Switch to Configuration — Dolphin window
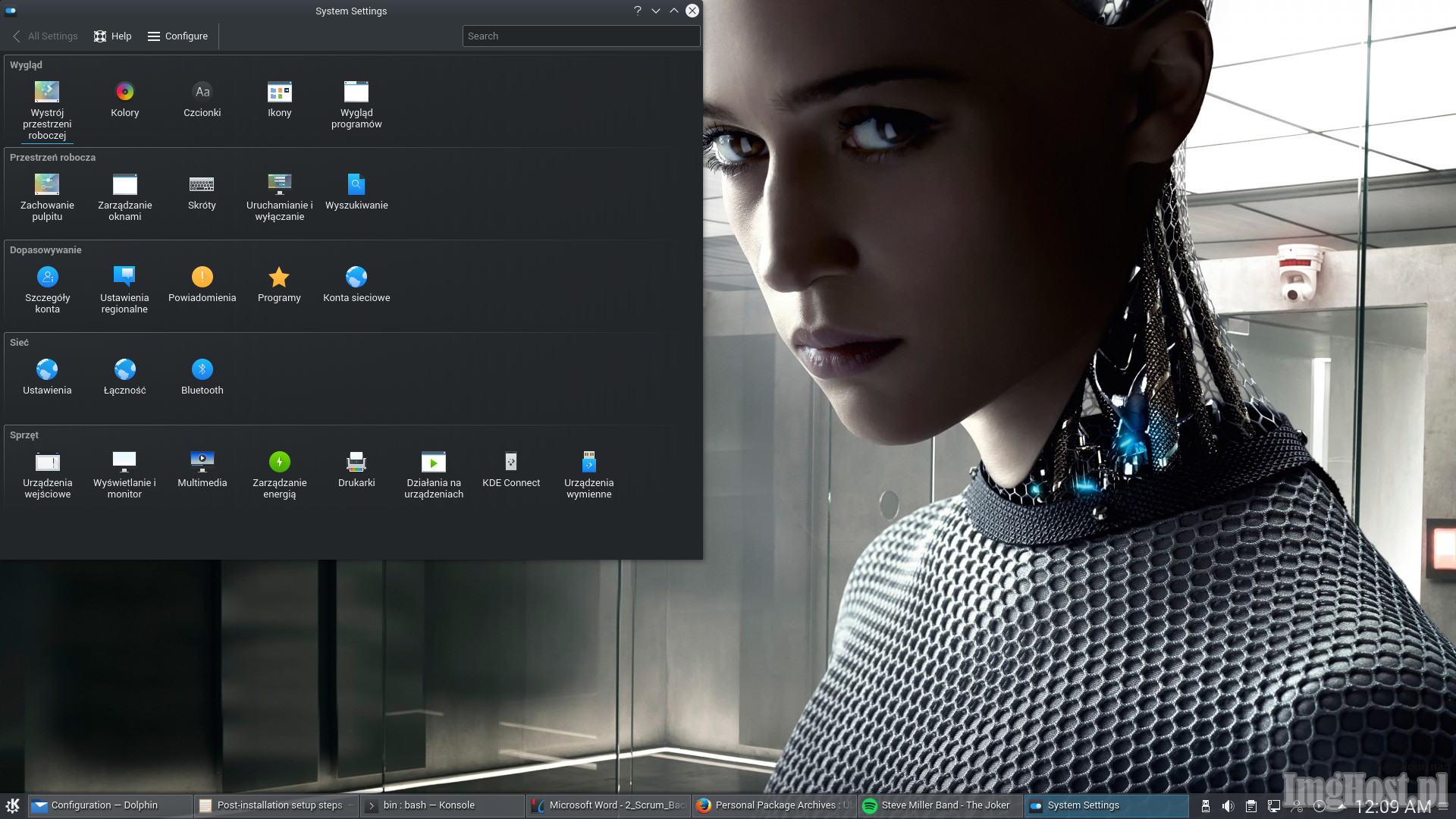The height and width of the screenshot is (819, 1456). (111, 805)
